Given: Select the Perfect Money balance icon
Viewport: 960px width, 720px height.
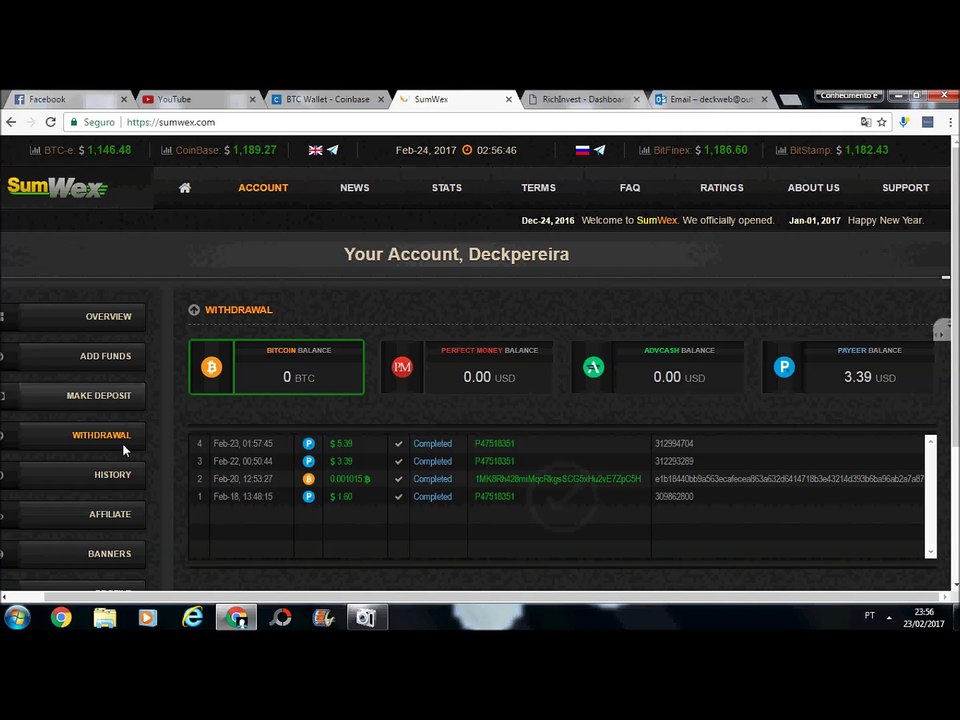Looking at the screenshot, I should tap(402, 367).
